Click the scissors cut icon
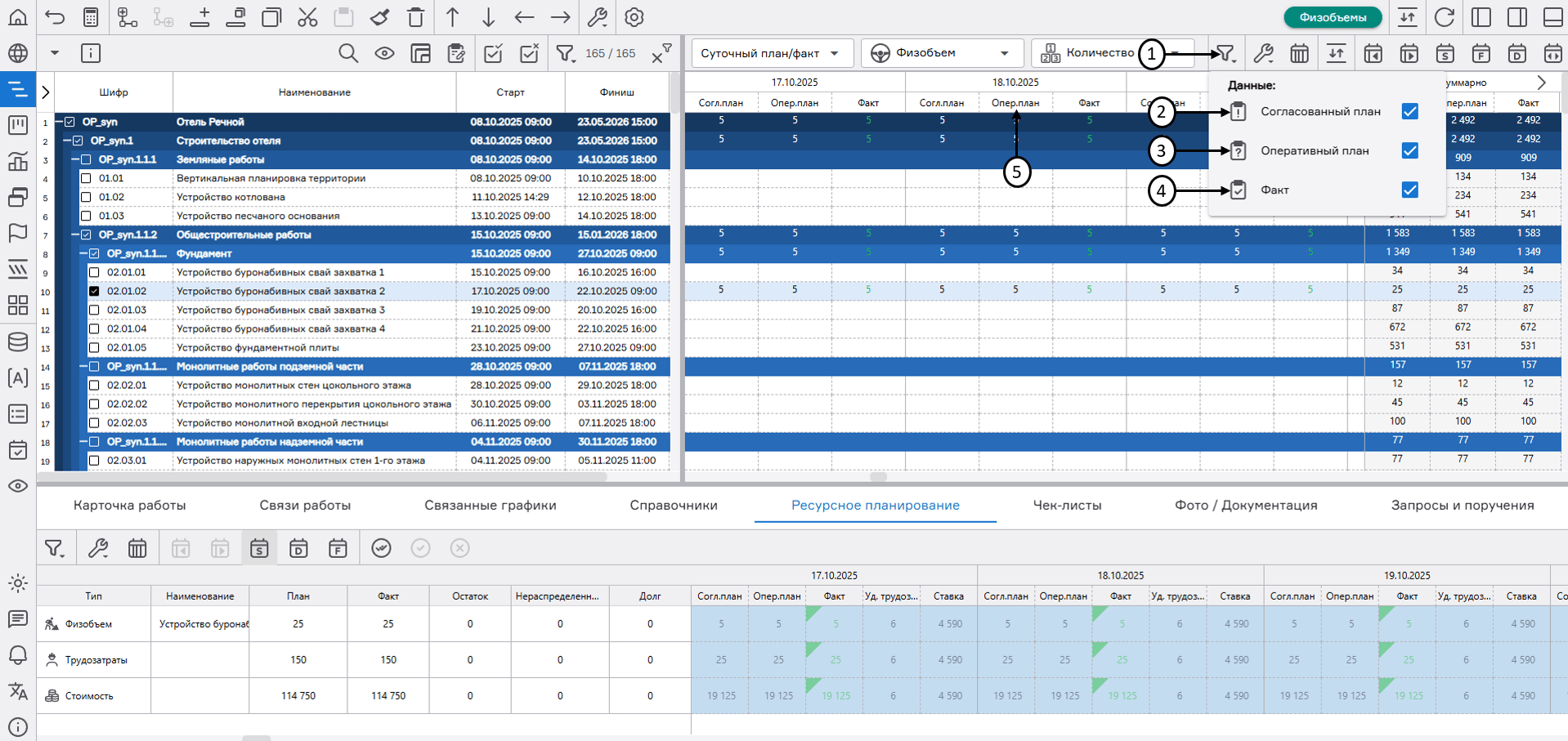The image size is (1568, 741). pyautogui.click(x=307, y=17)
